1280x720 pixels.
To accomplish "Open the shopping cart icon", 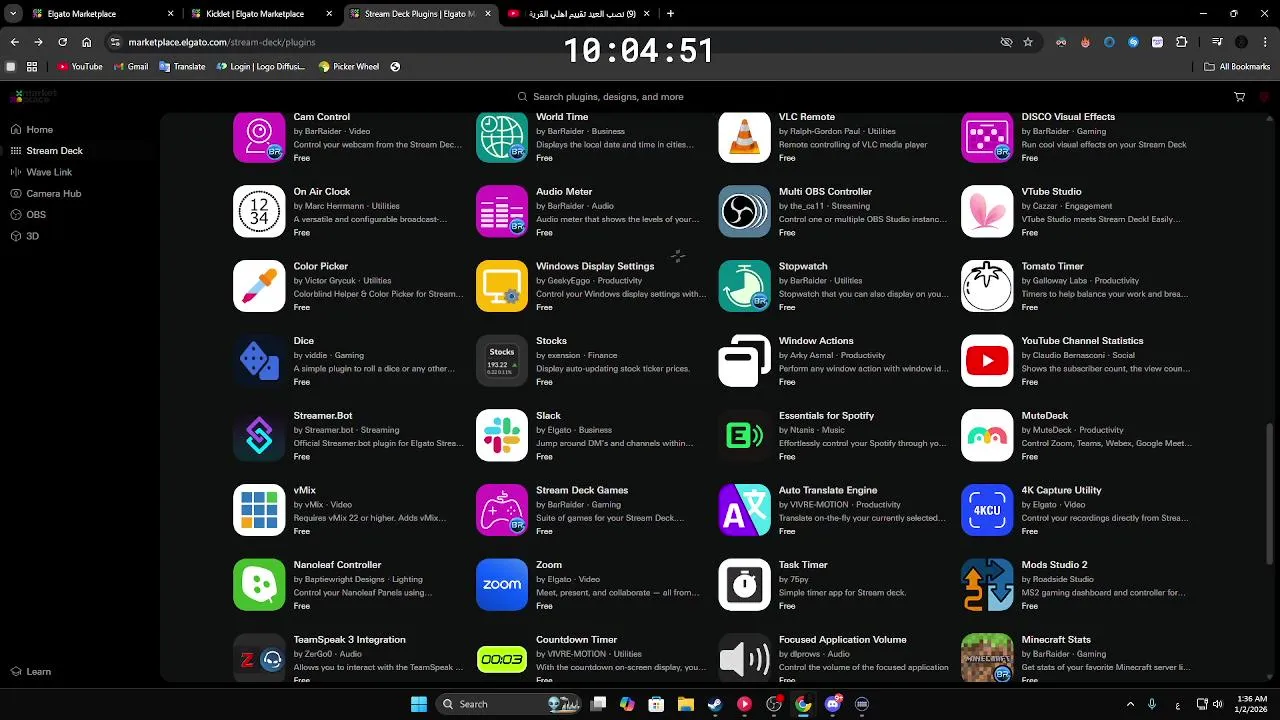I will click(x=1239, y=97).
